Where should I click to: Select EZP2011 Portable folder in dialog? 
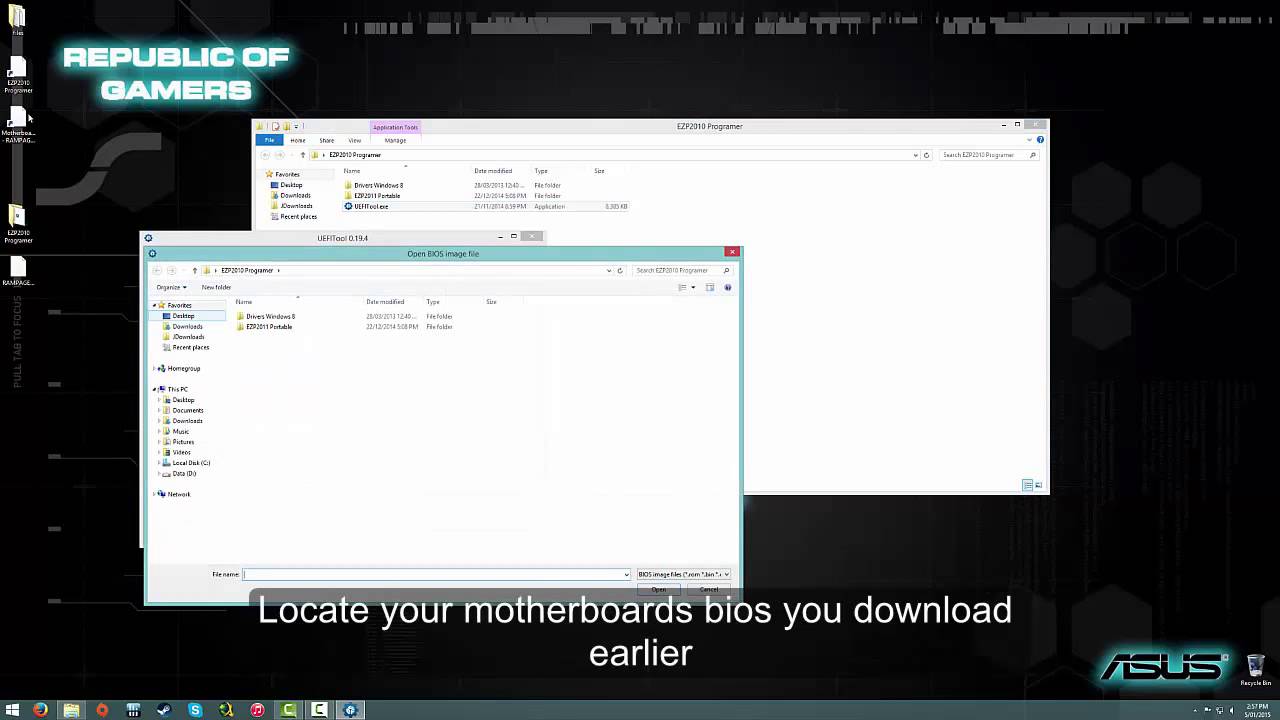pyautogui.click(x=269, y=327)
